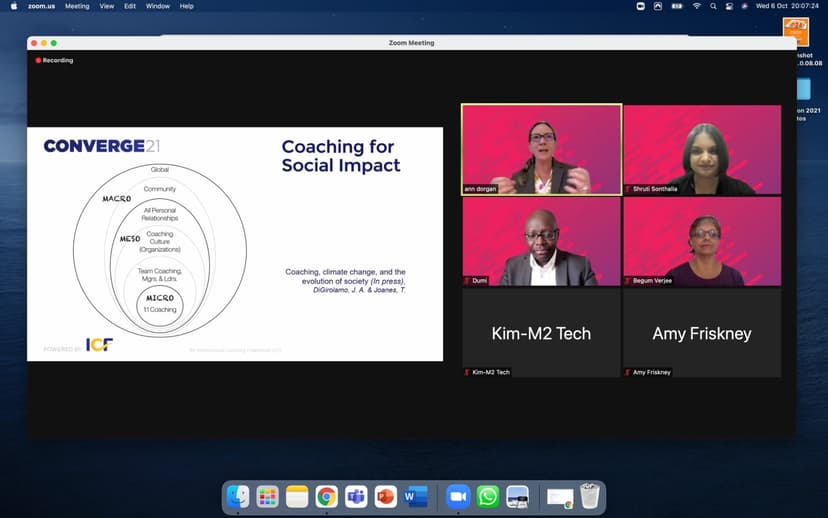
Task: Click the screen recording menu bar icon
Action: tap(641, 6)
